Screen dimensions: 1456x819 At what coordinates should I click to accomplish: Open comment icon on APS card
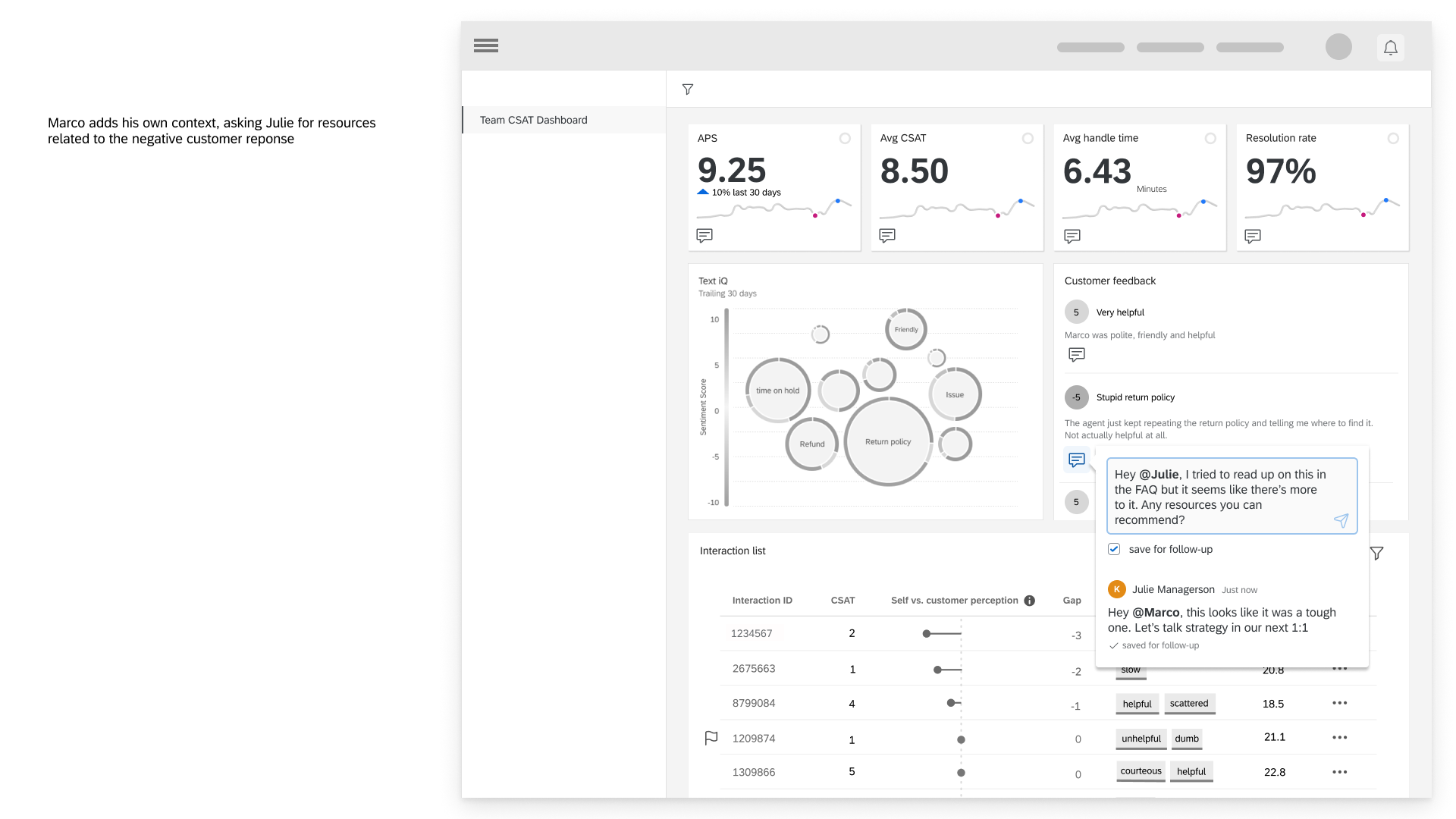[x=704, y=236]
